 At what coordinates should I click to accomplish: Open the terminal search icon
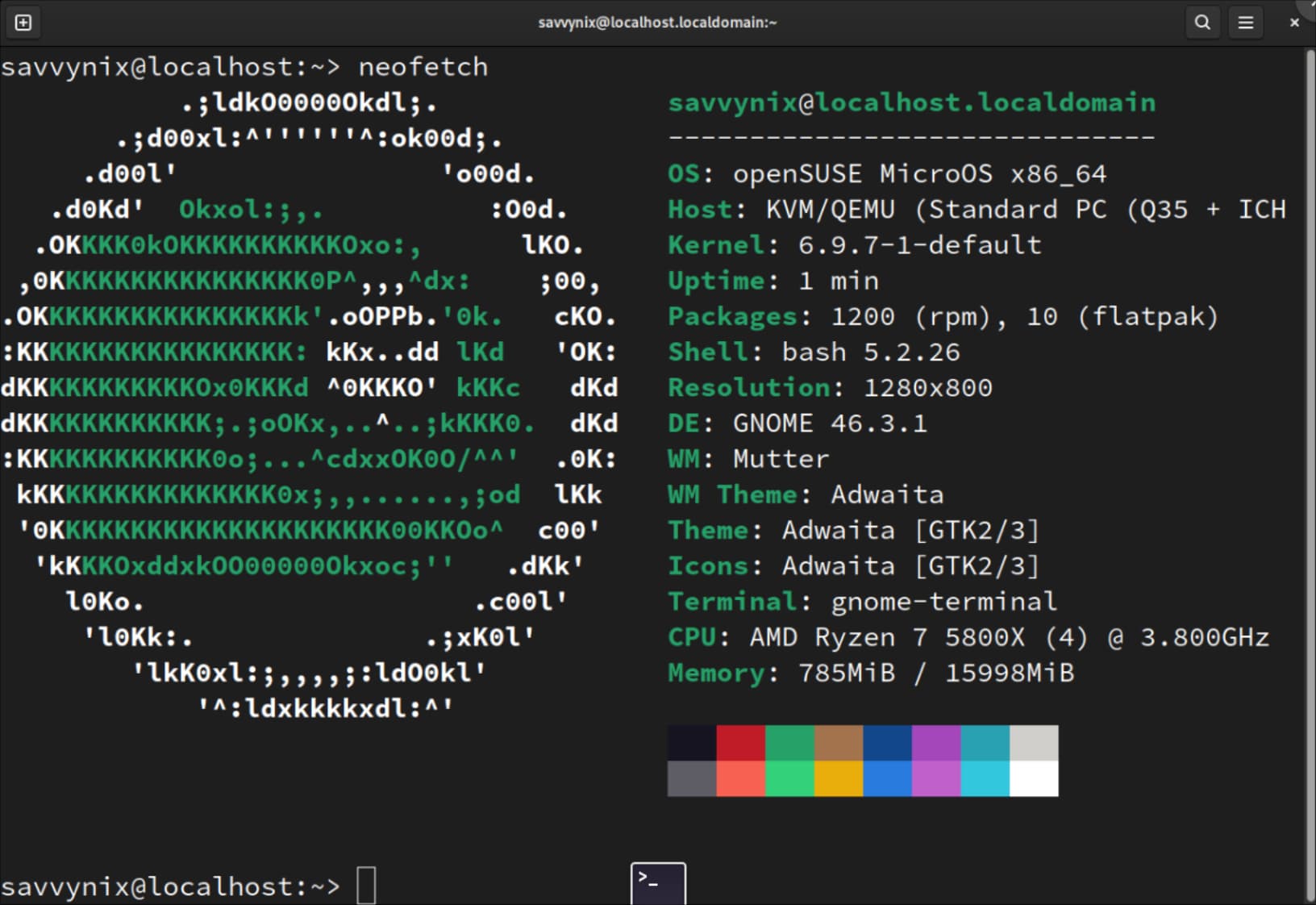[1202, 23]
